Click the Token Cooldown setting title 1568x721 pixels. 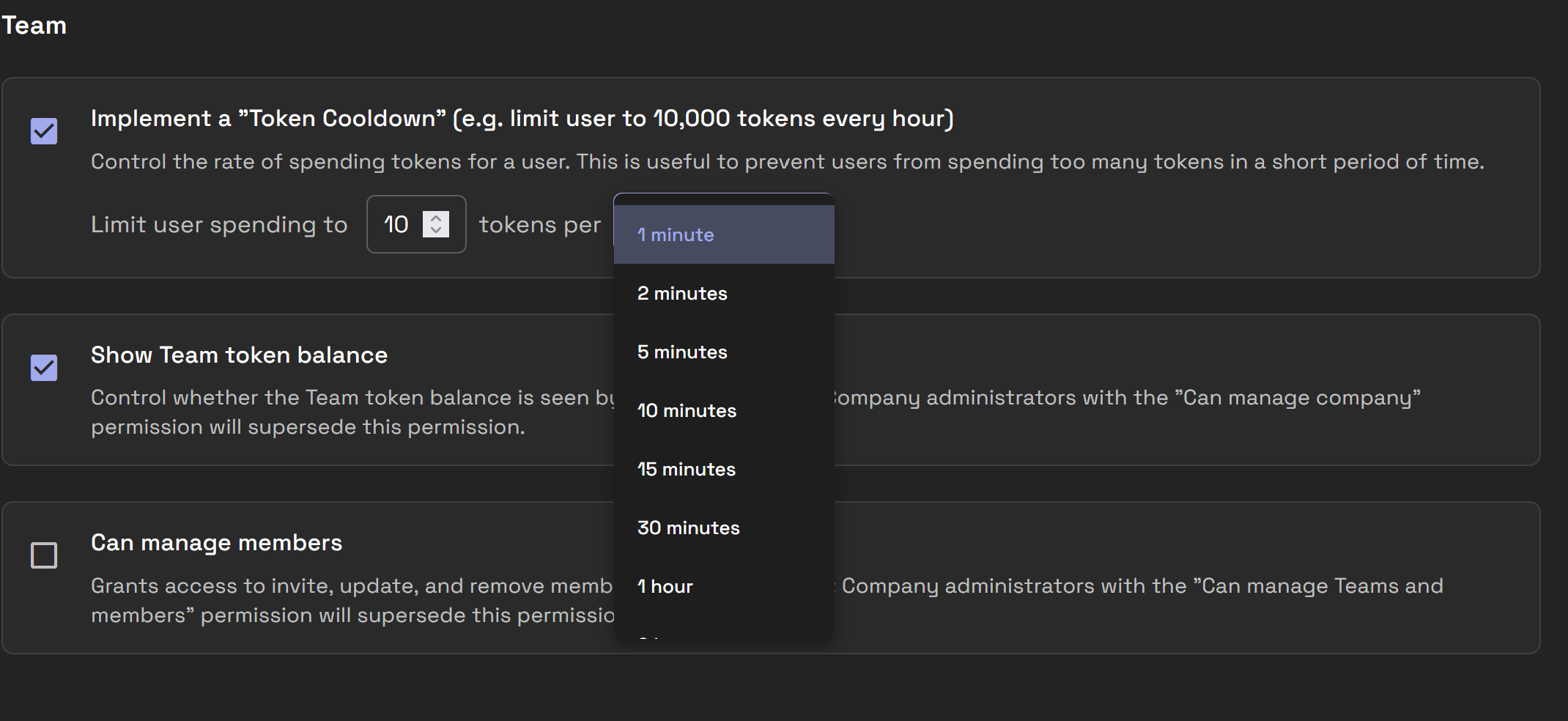[x=522, y=119]
